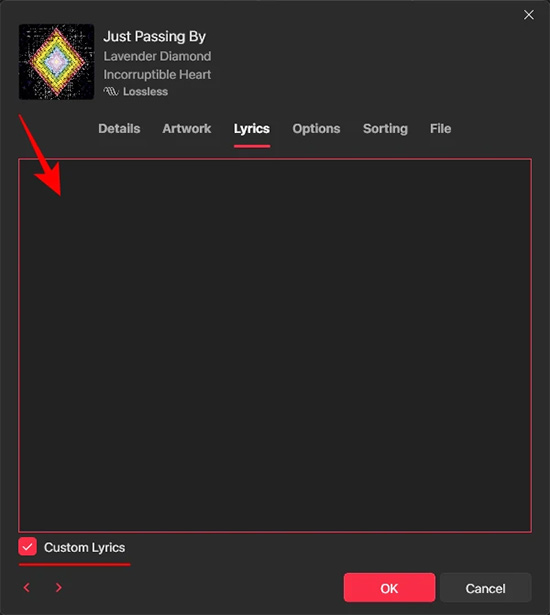Switch to the Details tab
Image resolution: width=550 pixels, height=615 pixels.
pyautogui.click(x=119, y=129)
